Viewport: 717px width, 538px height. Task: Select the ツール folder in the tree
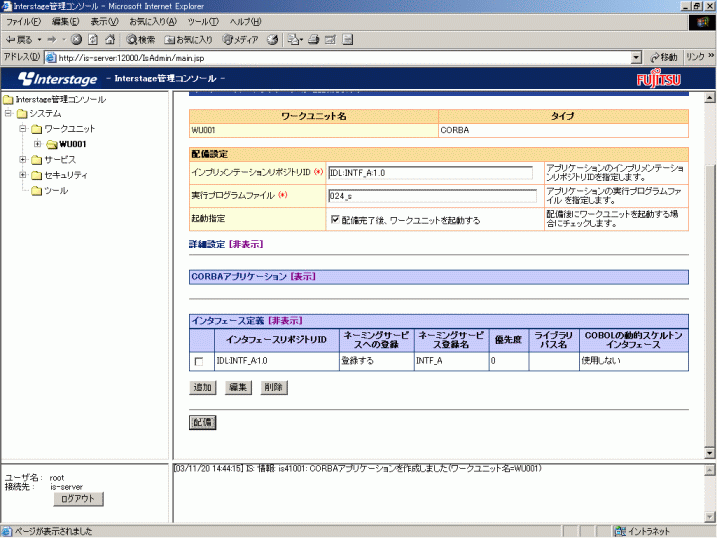tap(50, 191)
